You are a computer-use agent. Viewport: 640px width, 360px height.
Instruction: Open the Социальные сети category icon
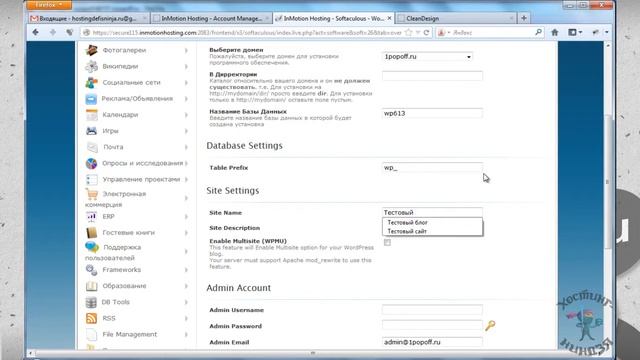click(91, 82)
